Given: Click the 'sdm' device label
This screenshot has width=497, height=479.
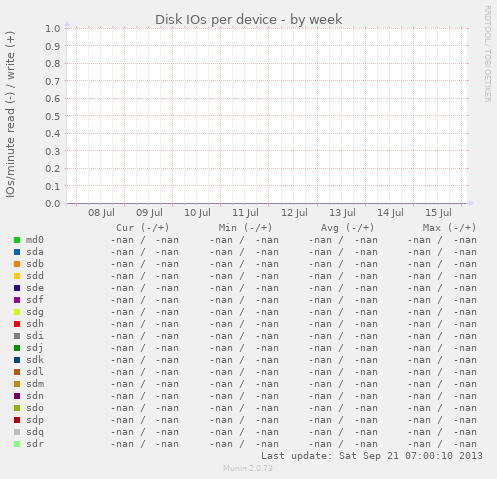Looking at the screenshot, I should tap(35, 384).
